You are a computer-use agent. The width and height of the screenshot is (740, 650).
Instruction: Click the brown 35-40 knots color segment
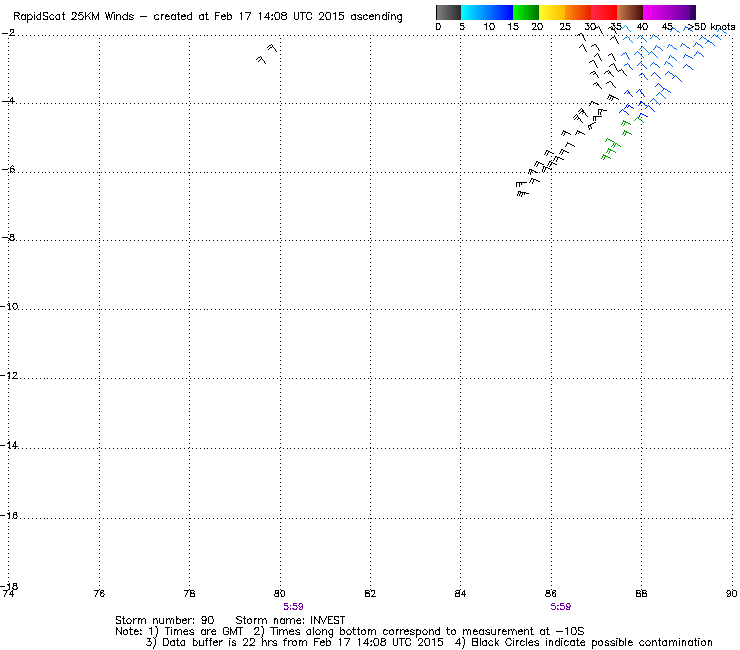(x=630, y=12)
